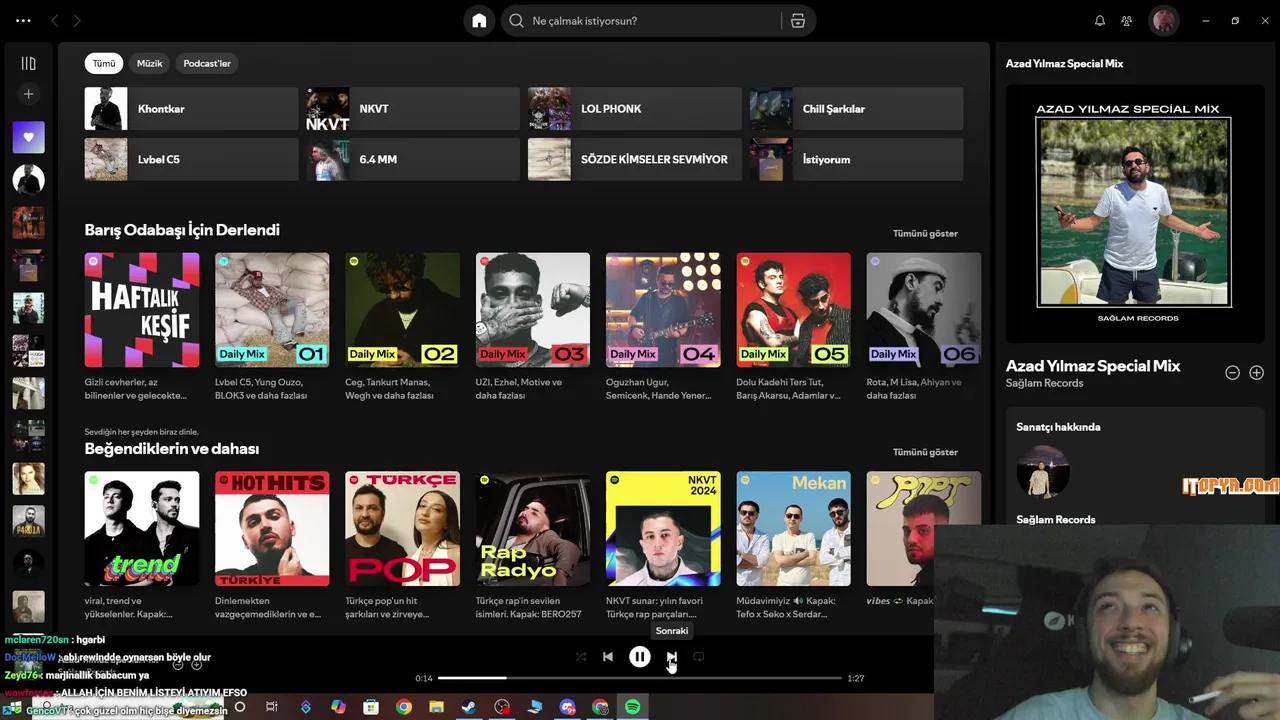The image size is (1280, 720).
Task: Open Rap Radyo playlist cover
Action: point(533,529)
